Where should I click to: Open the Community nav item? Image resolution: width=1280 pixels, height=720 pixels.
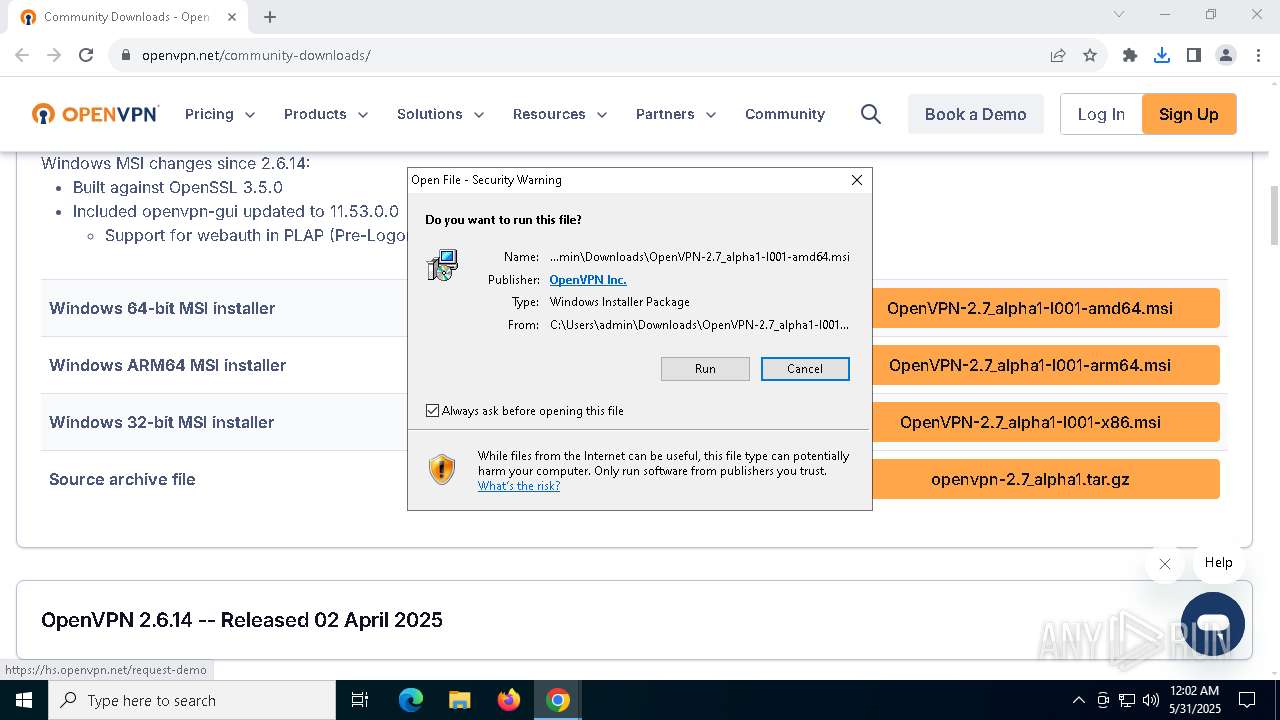click(785, 114)
